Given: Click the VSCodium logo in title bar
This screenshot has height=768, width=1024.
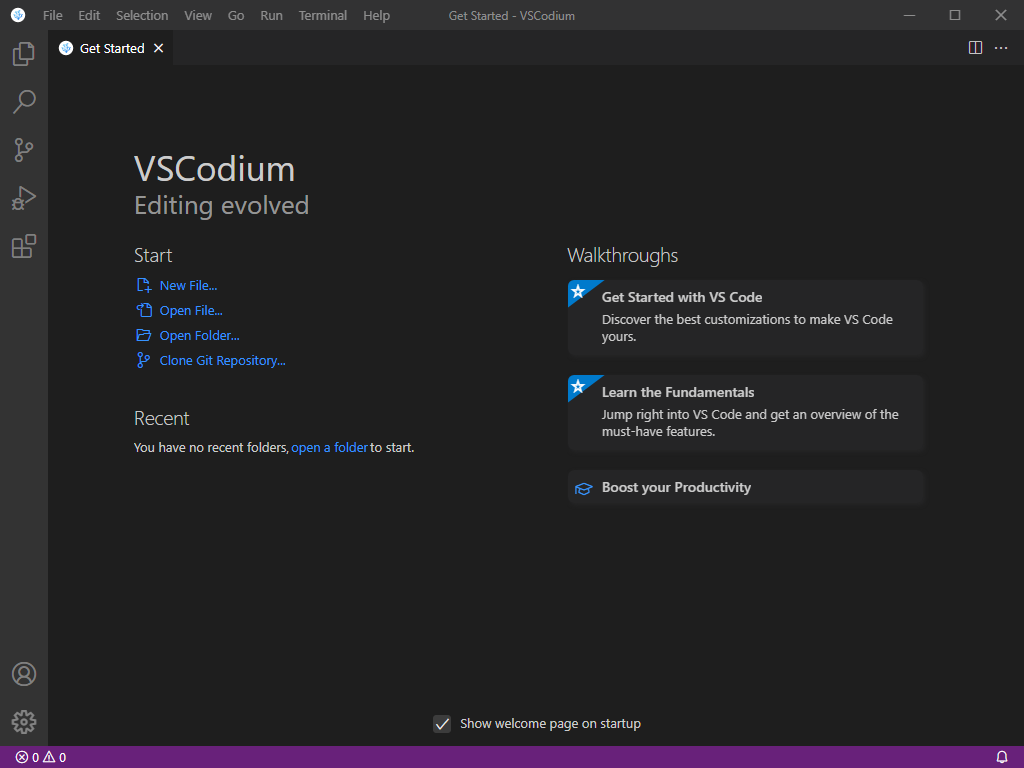Looking at the screenshot, I should click(x=18, y=15).
